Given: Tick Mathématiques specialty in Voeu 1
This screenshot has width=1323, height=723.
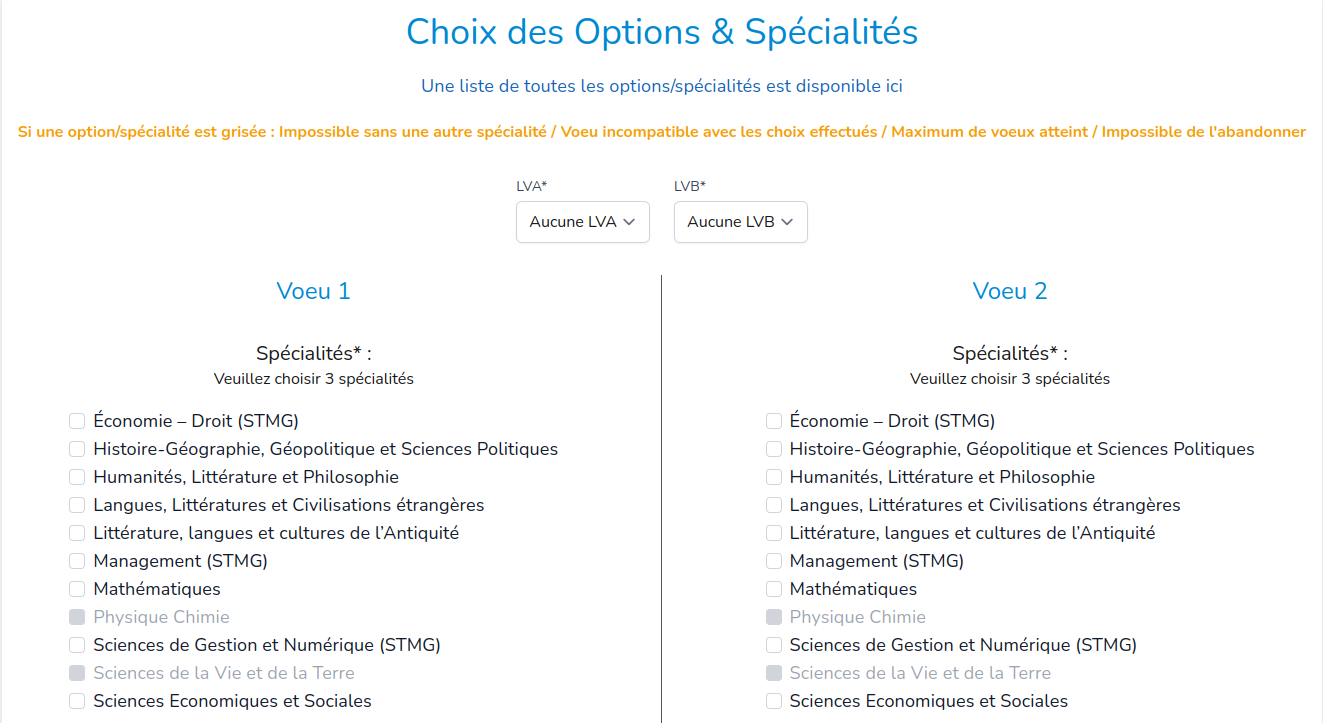Looking at the screenshot, I should tap(77, 589).
